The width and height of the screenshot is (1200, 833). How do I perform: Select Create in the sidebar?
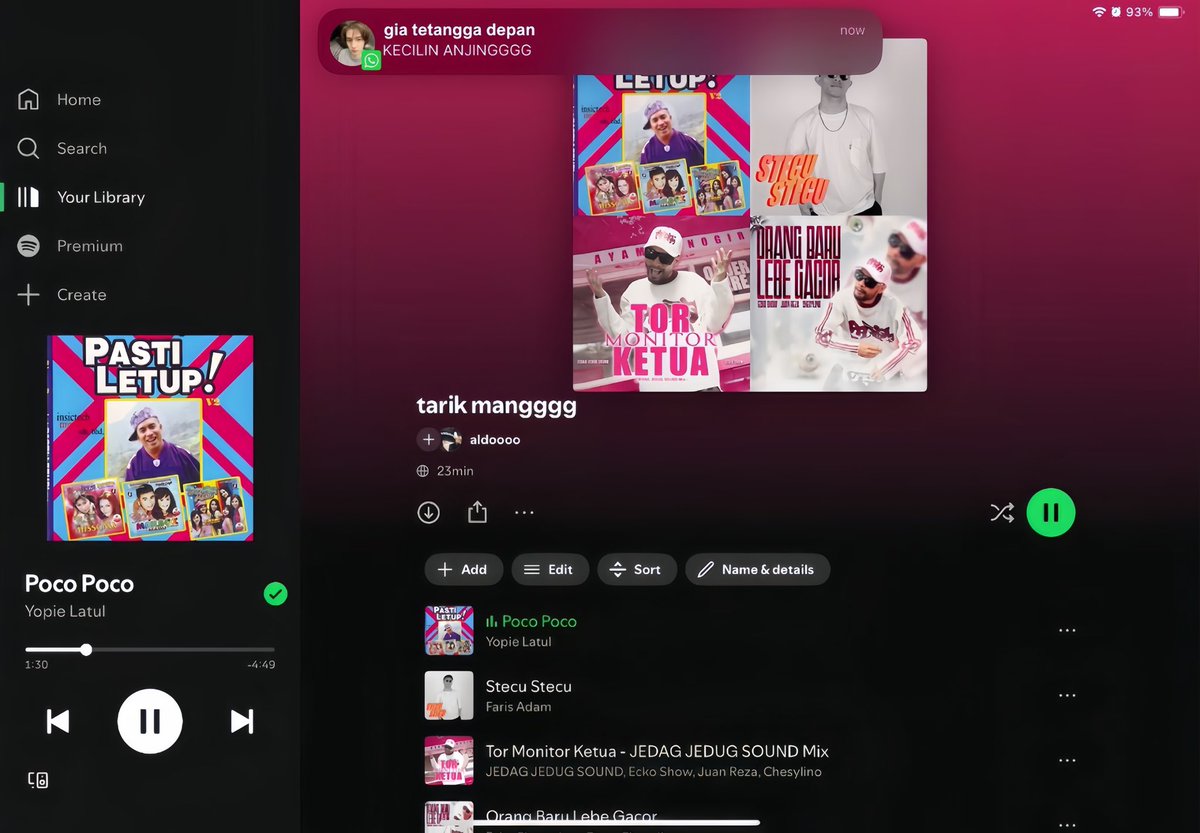62,295
